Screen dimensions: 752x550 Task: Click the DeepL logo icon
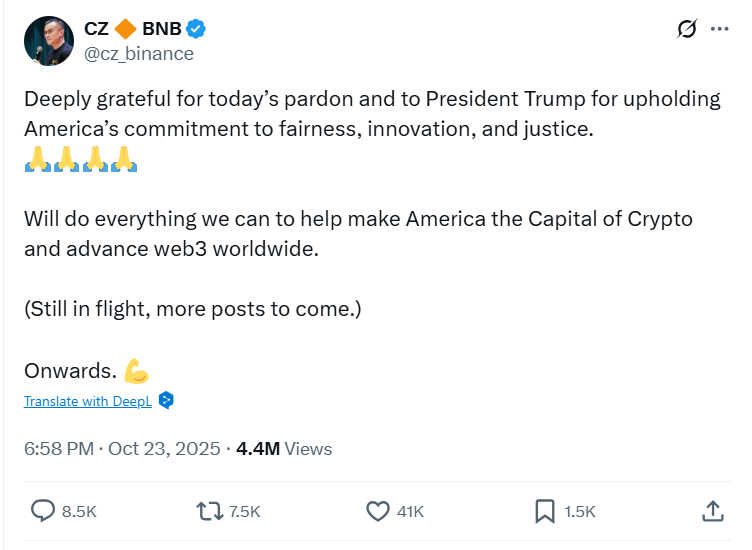(x=167, y=401)
